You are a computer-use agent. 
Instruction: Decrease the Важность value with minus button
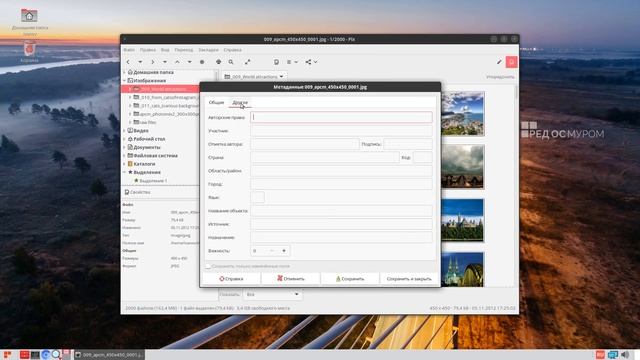click(272, 251)
